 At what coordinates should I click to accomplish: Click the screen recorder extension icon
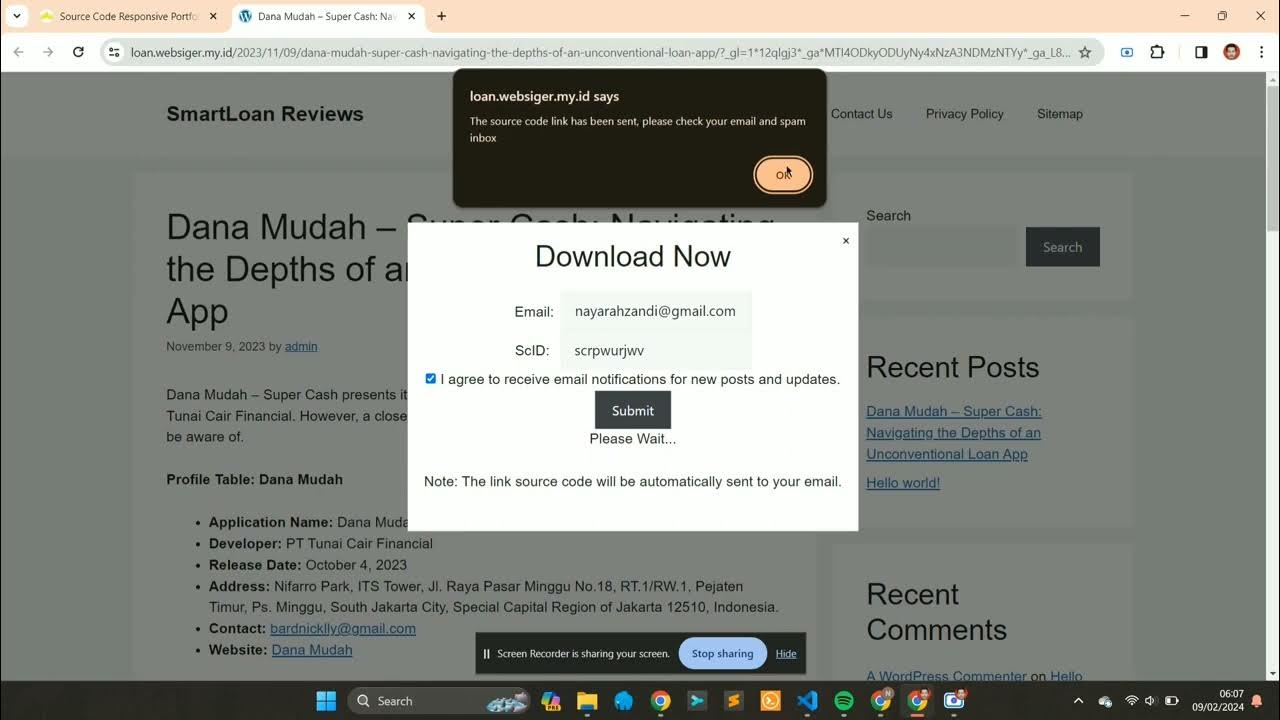[1127, 52]
